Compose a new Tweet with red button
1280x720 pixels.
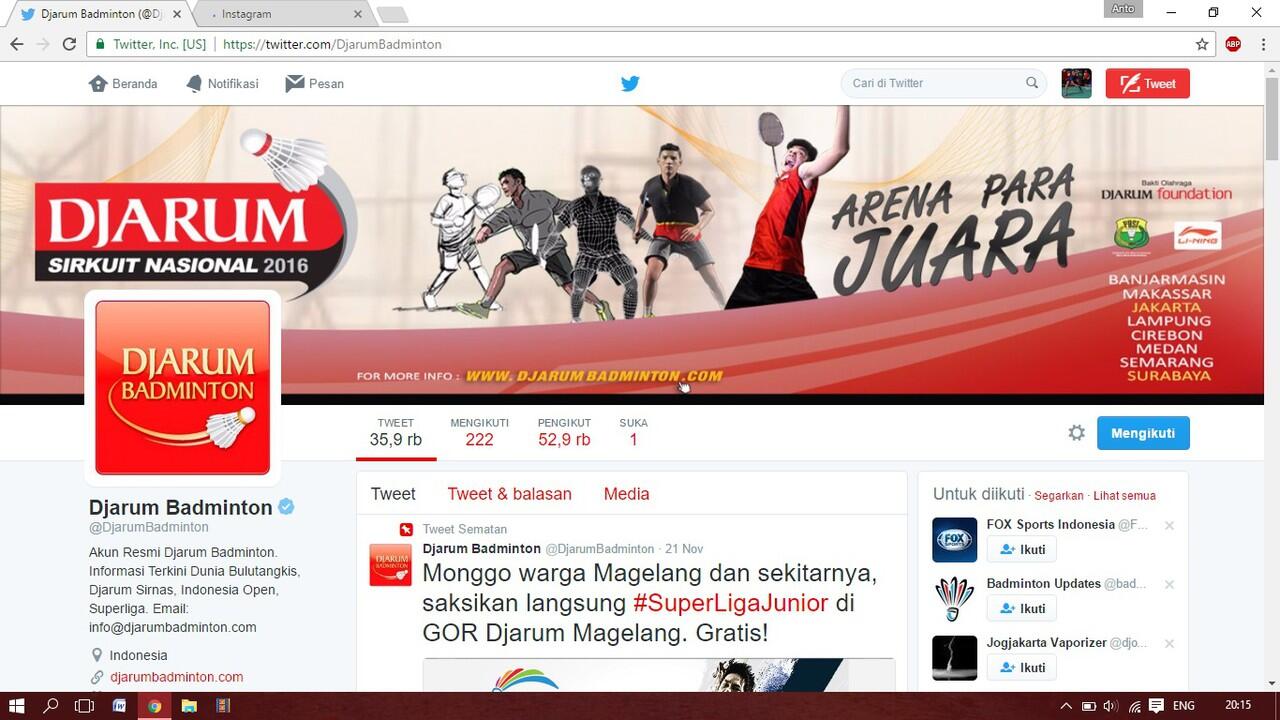tap(1147, 83)
